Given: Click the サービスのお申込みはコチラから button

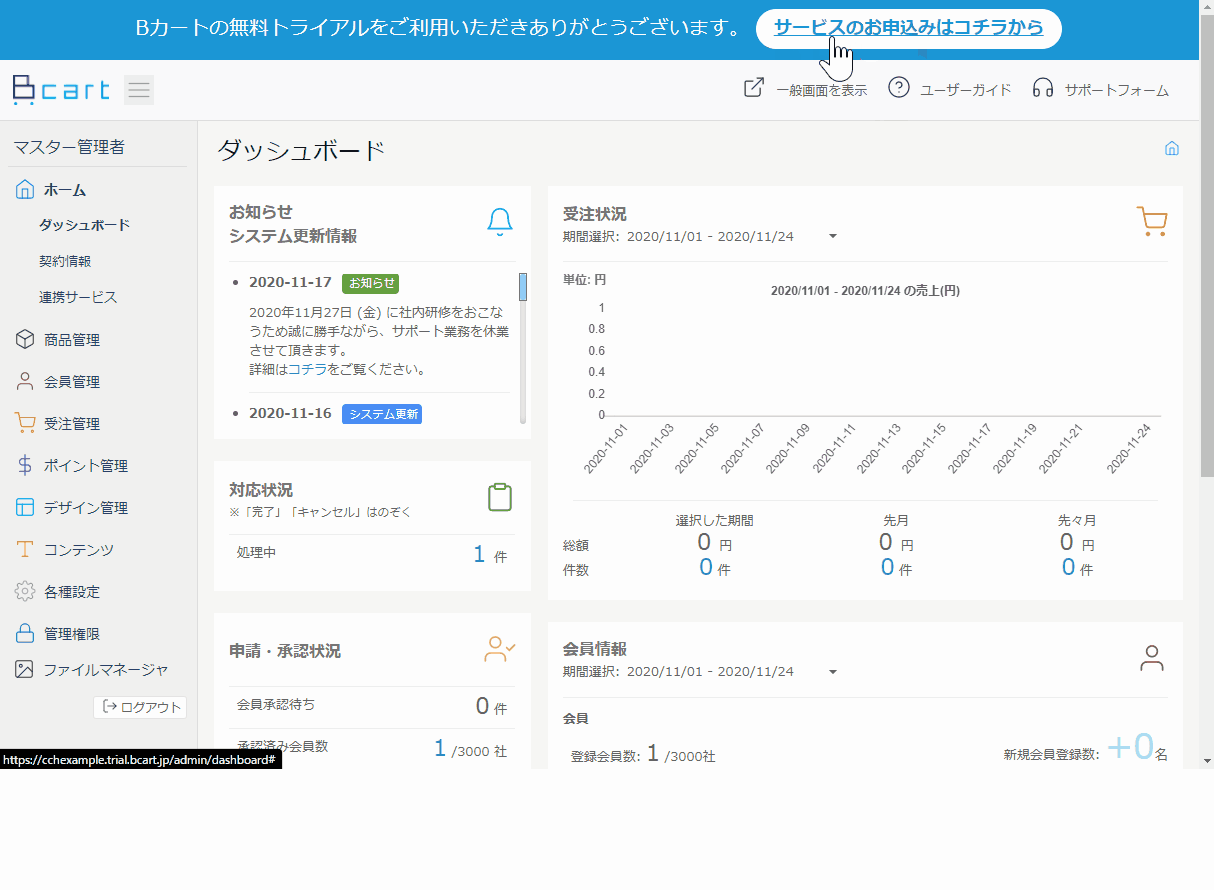Looking at the screenshot, I should (x=908, y=28).
